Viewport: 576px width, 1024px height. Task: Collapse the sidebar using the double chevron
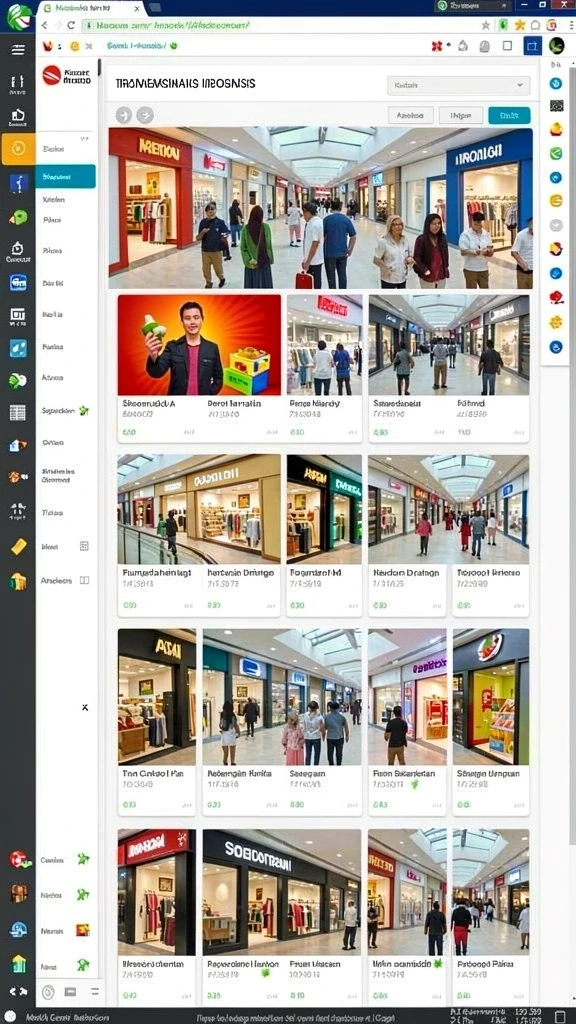pyautogui.click(x=84, y=140)
